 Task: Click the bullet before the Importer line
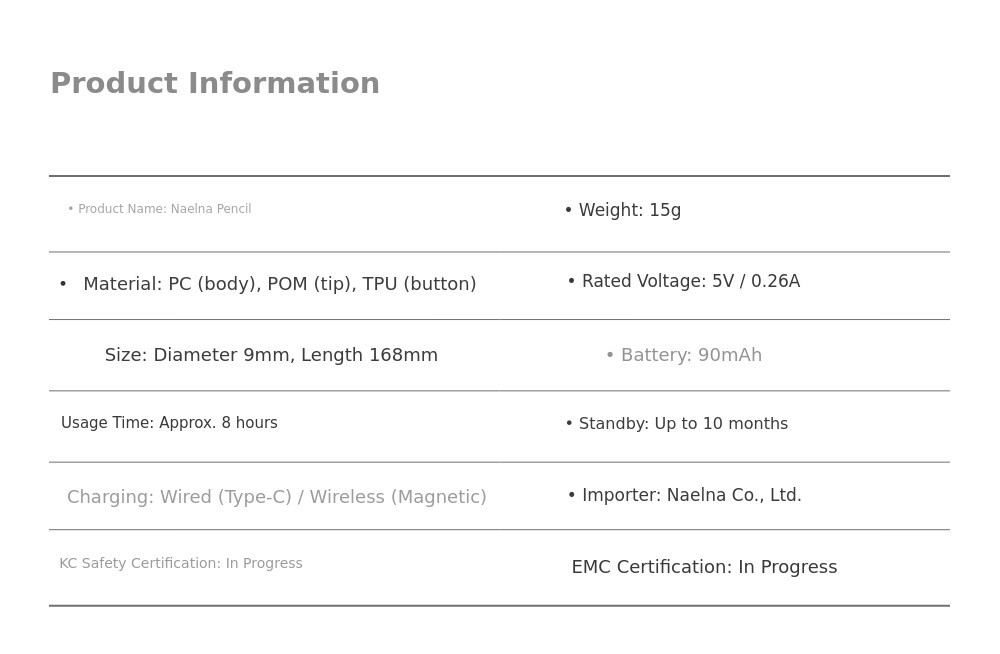tap(572, 496)
